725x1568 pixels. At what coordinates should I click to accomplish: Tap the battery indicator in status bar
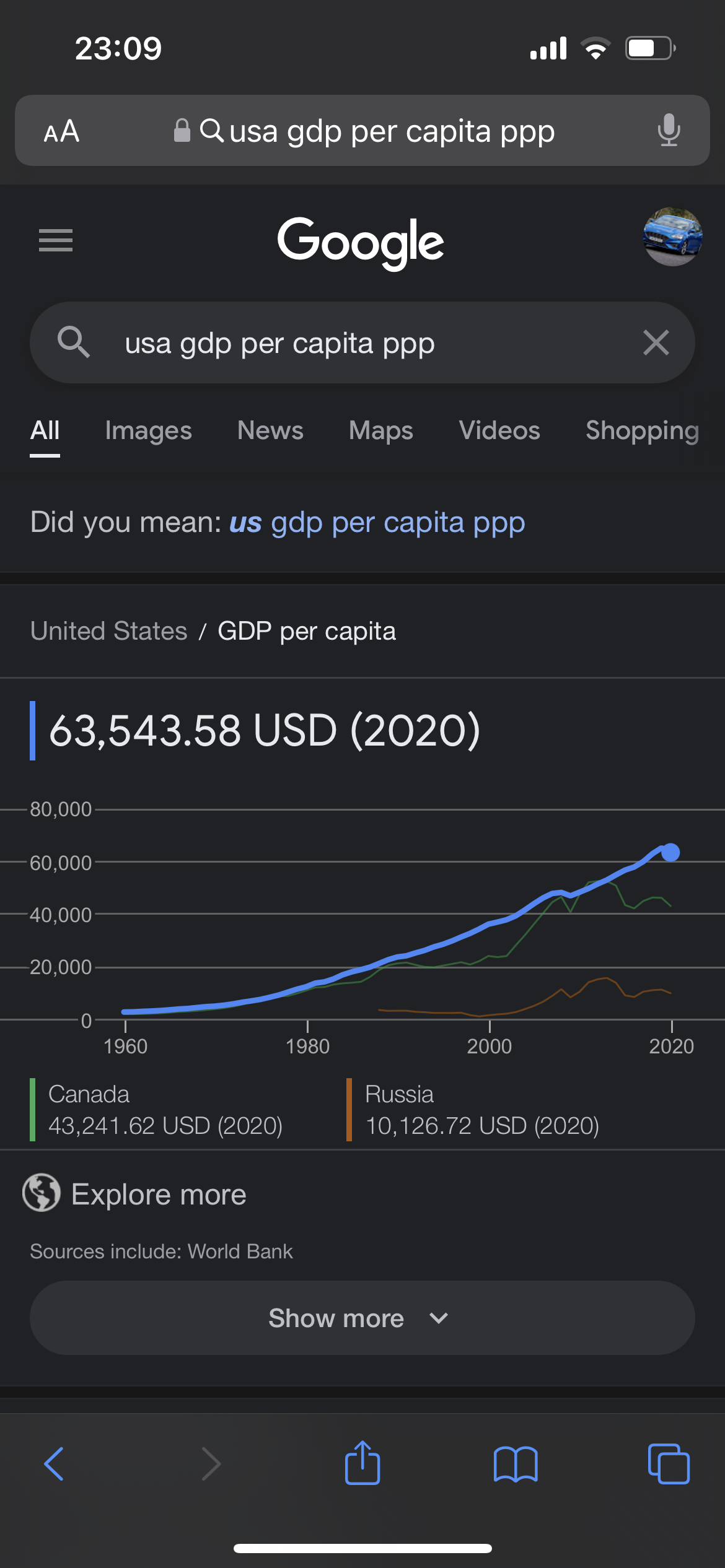pos(651,48)
